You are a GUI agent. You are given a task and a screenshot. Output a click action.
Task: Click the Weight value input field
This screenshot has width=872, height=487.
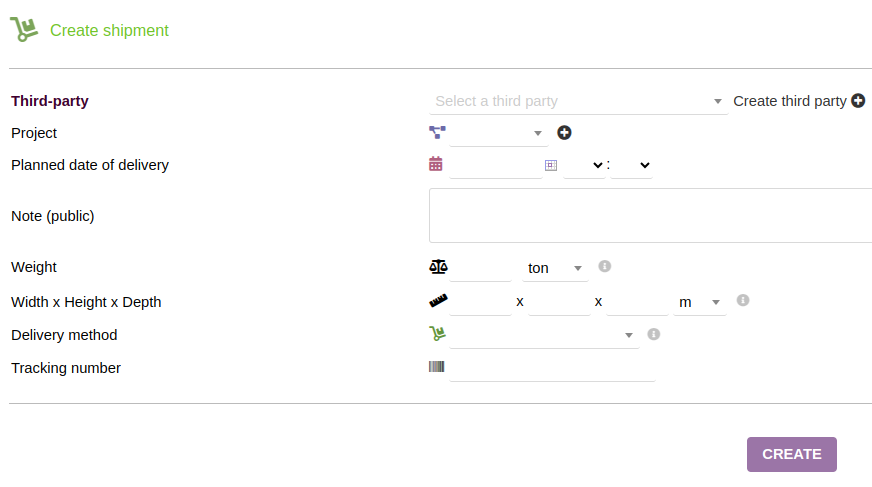coord(481,268)
